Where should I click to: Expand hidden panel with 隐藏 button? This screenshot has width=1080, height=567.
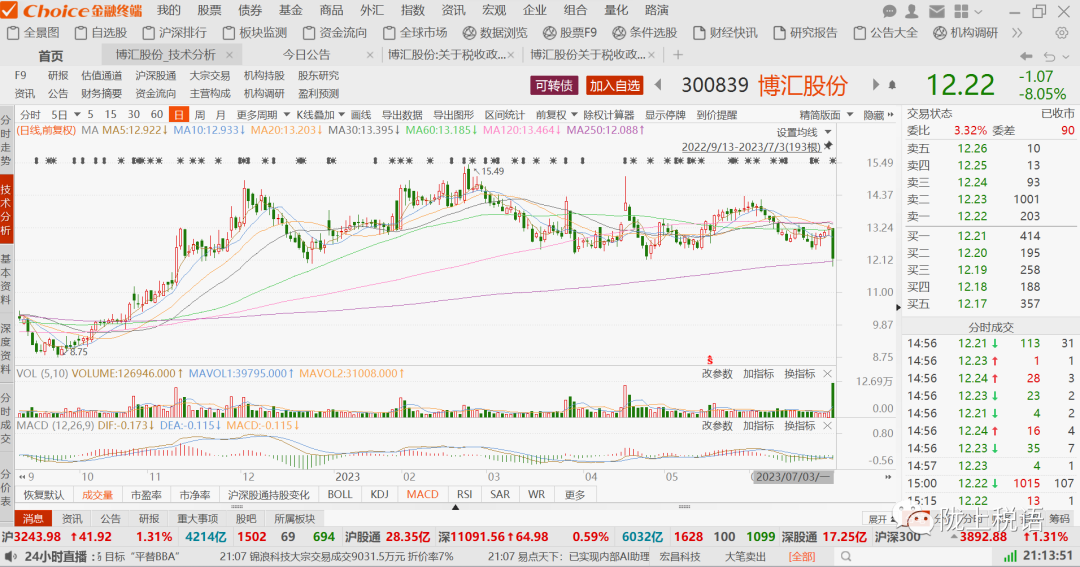click(x=878, y=114)
